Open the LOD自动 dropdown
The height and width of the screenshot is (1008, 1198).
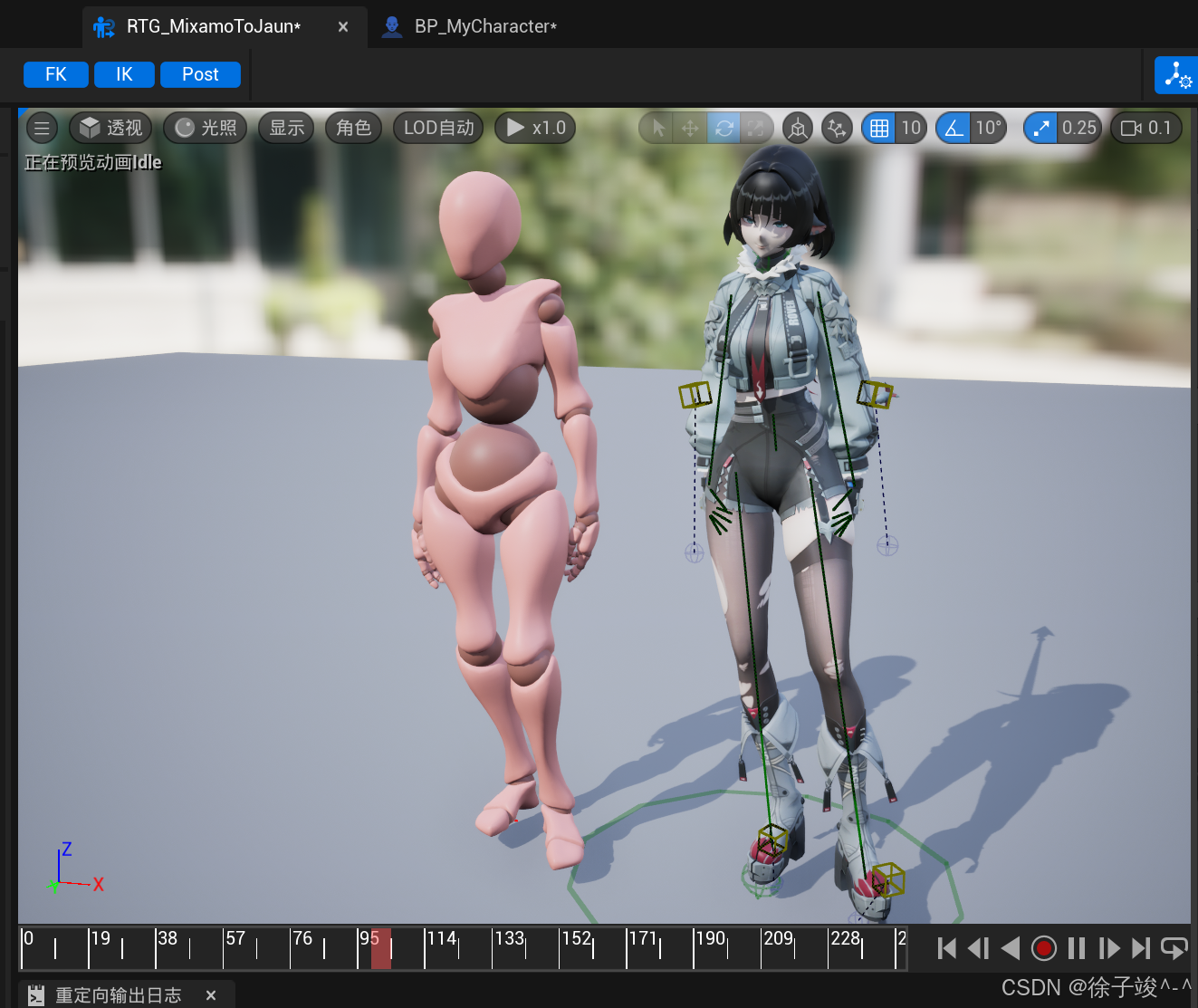(439, 128)
